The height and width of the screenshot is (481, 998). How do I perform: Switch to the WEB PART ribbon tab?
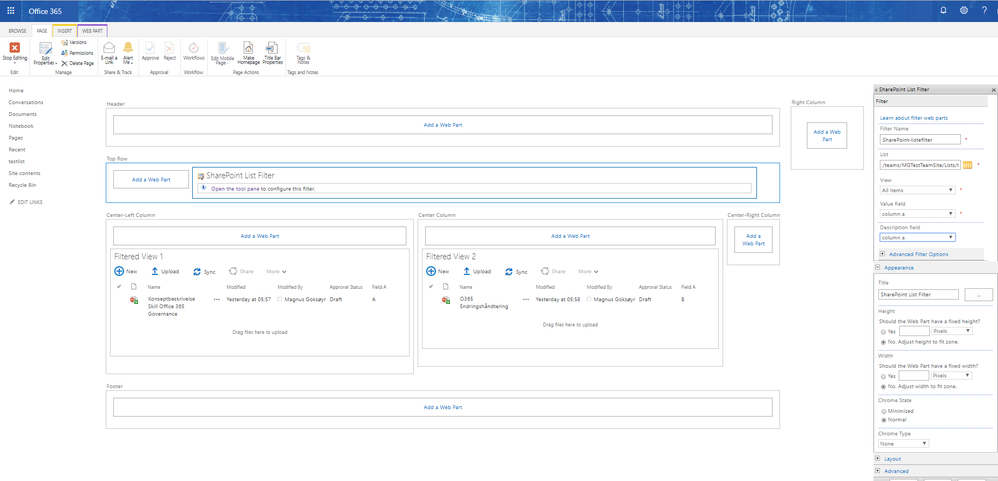click(x=92, y=31)
